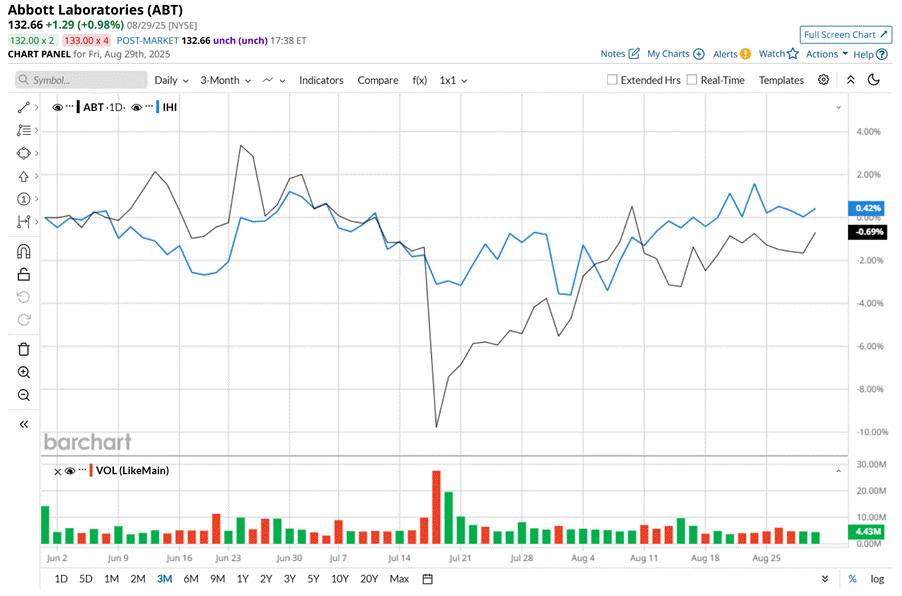Select the Max range tab
Viewport: 902px width, 596px height.
point(399,579)
